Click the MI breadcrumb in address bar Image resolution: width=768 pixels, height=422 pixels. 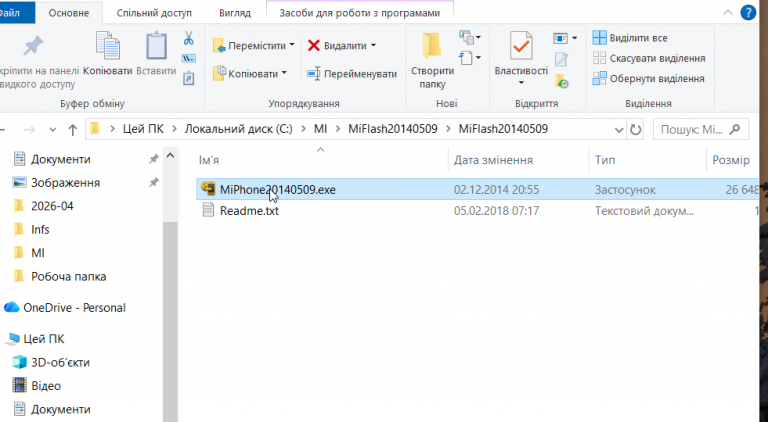(320, 129)
